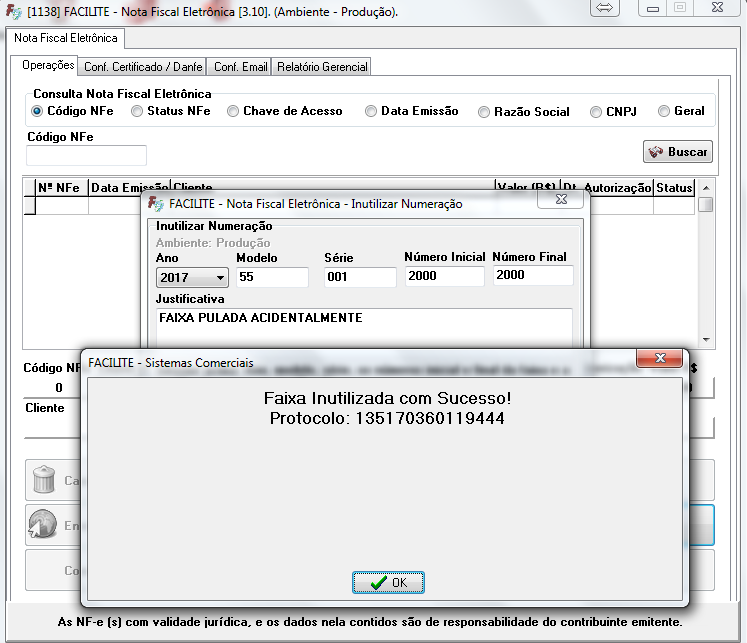Open the Conf. Certificado / Danfe tab
The height and width of the screenshot is (643, 747).
143,67
